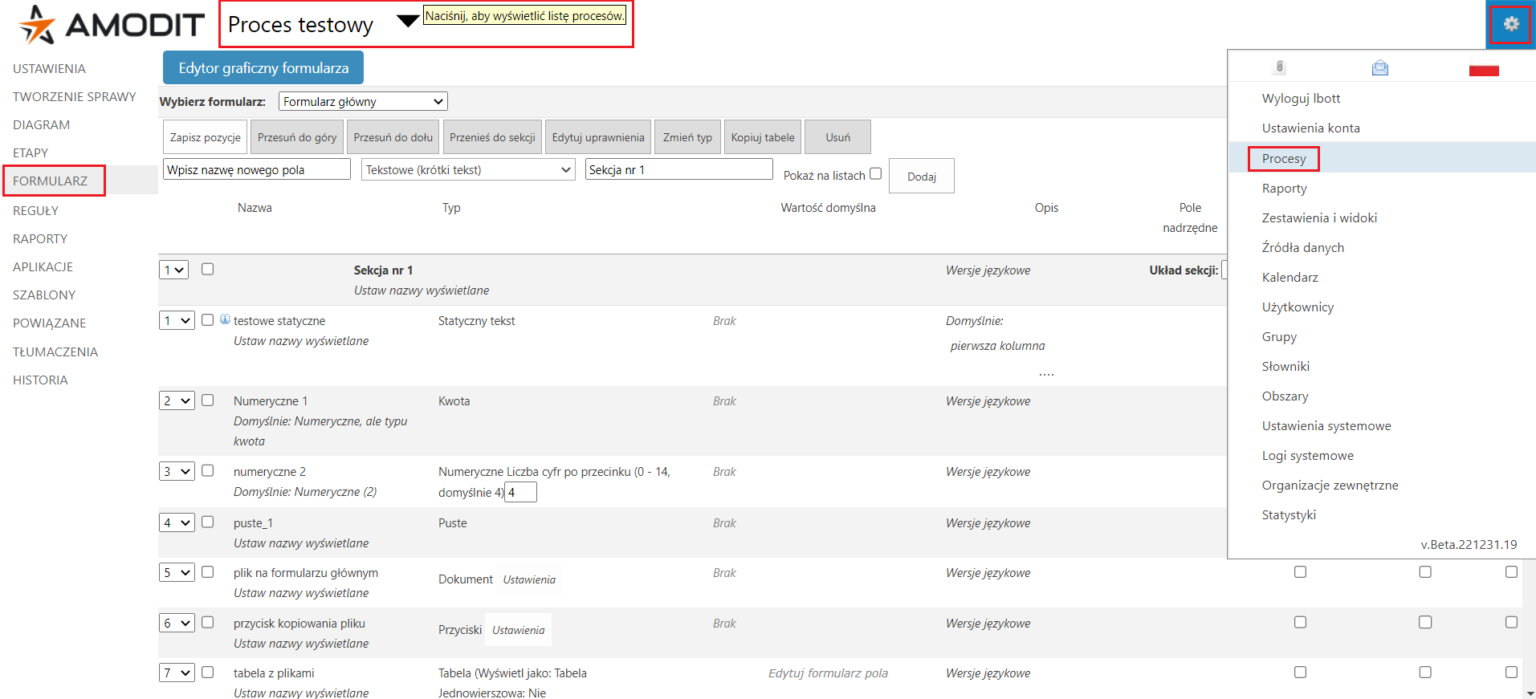1536x699 pixels.
Task: Check the Sekcja nr 1 row checkbox
Action: 207,269
